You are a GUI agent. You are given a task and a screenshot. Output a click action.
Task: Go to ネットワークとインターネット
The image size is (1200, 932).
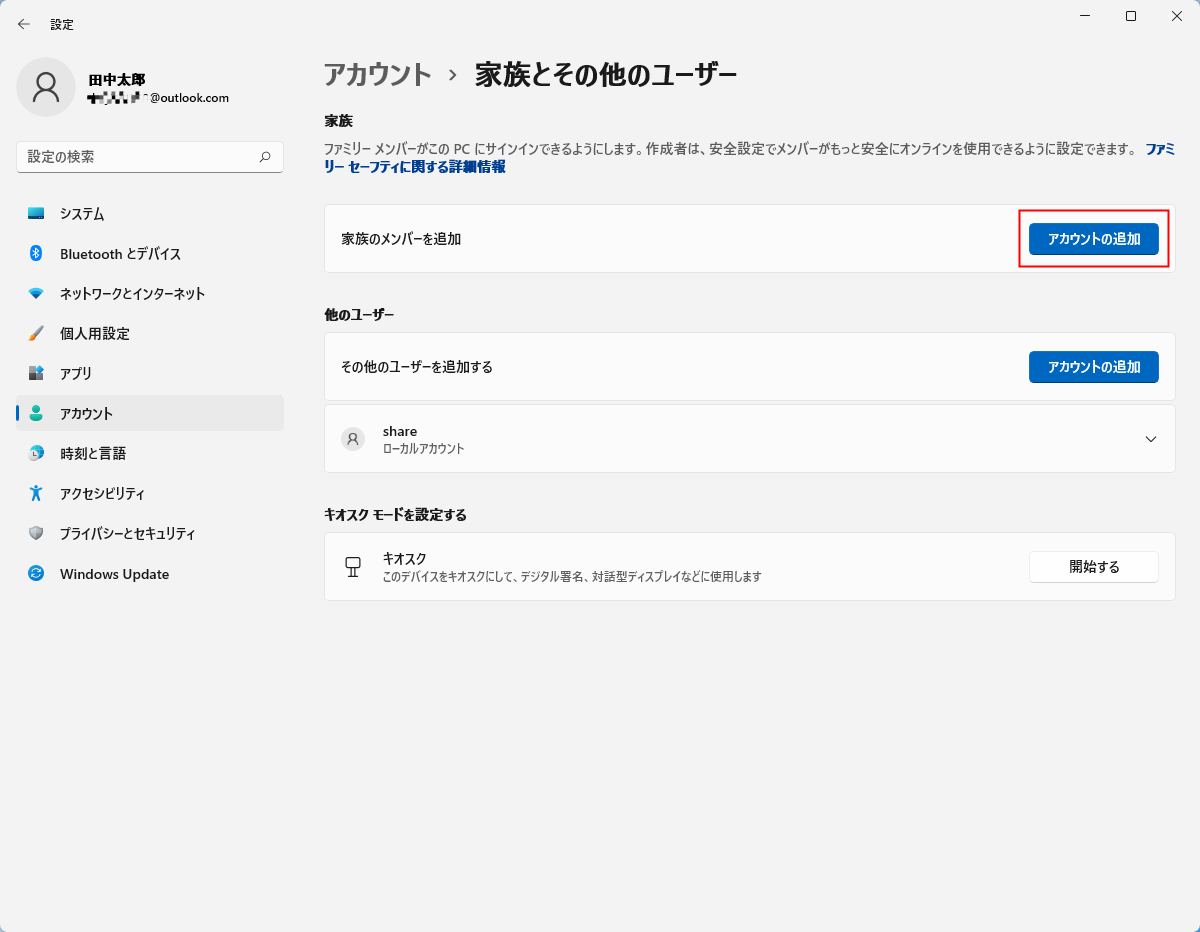(150, 293)
